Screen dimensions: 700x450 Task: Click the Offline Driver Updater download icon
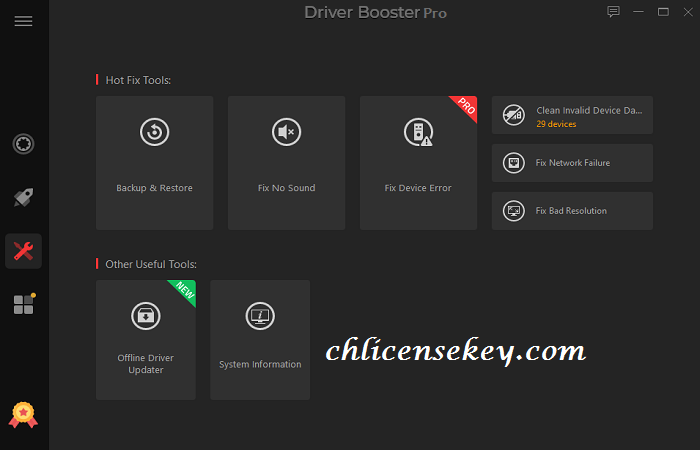click(x=146, y=316)
